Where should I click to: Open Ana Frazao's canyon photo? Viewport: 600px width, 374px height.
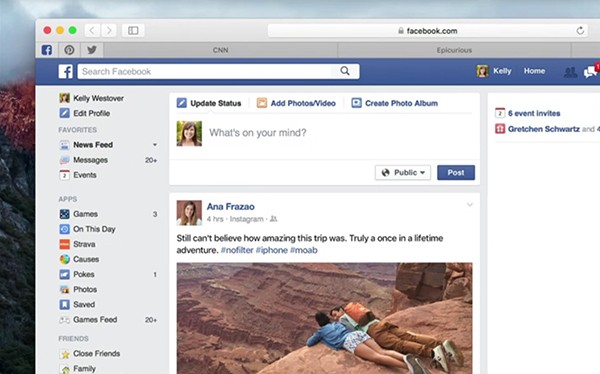[x=324, y=318]
